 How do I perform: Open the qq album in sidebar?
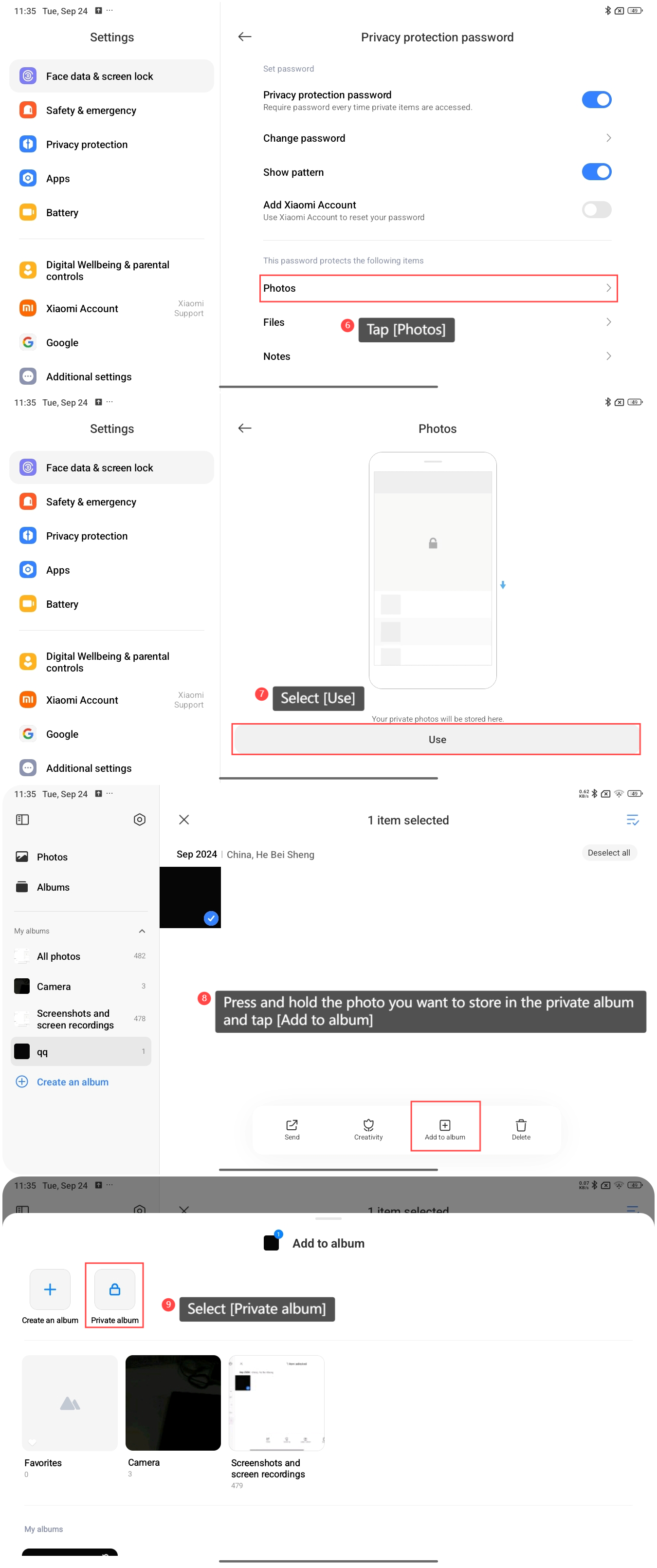(80, 1051)
